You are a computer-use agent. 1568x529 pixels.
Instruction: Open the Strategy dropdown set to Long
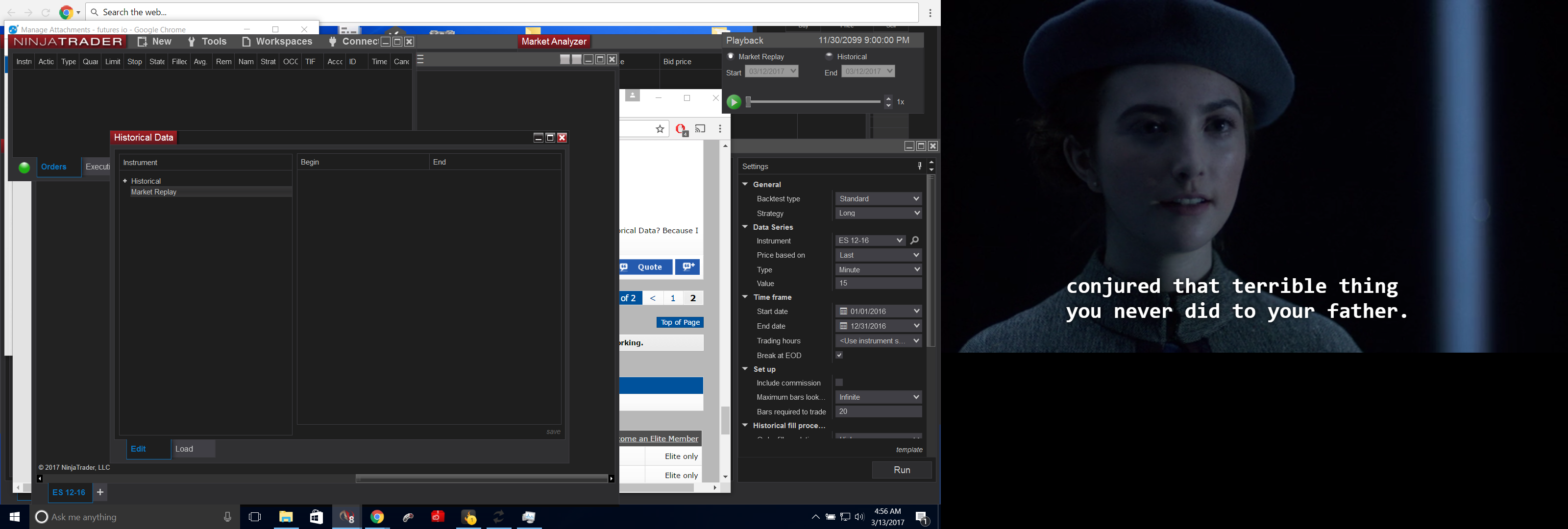point(879,213)
